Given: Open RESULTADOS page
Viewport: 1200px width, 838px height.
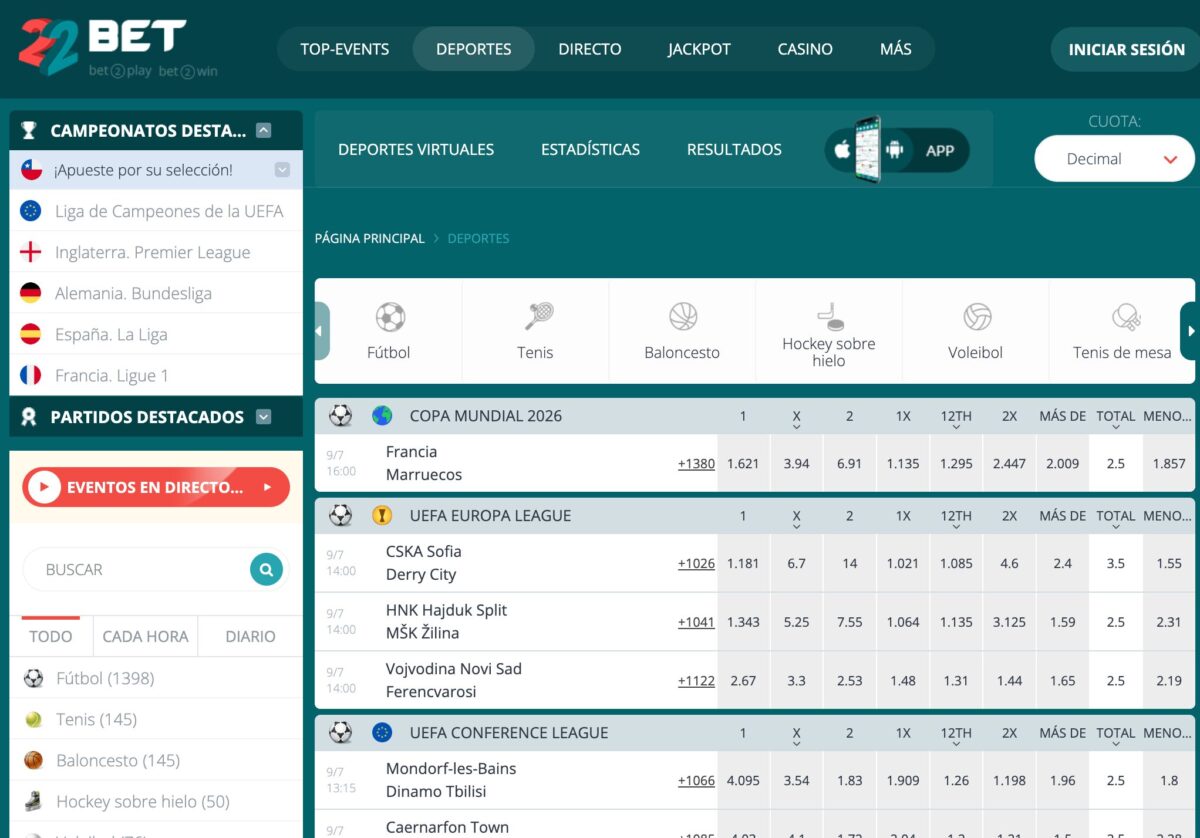Looking at the screenshot, I should tap(734, 150).
